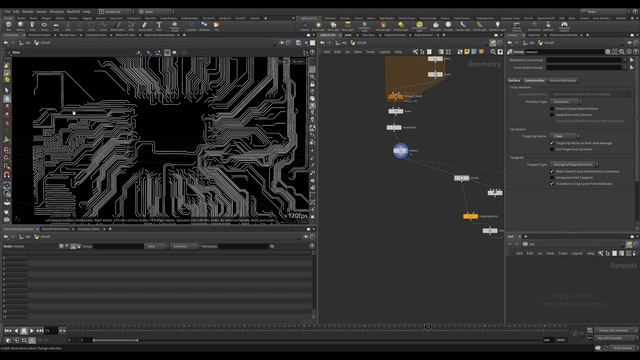This screenshot has width=640, height=360.
Task: Toggle Ensure Unique Seam Vertices checkbox
Action: tap(552, 109)
